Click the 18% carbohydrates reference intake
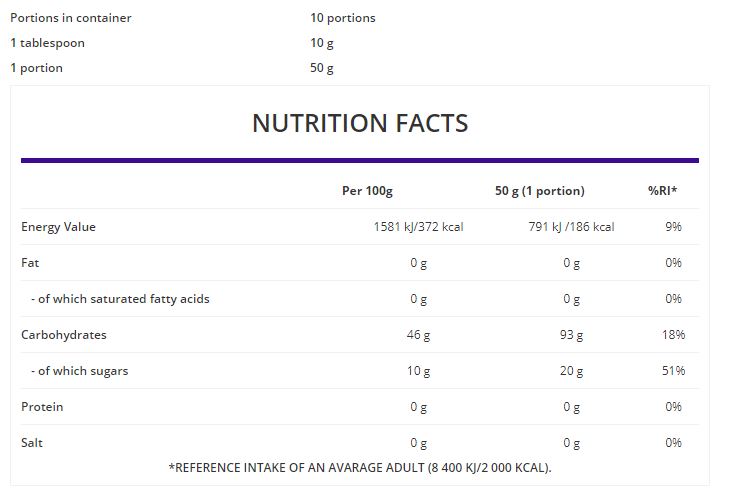The image size is (729, 501). (673, 335)
